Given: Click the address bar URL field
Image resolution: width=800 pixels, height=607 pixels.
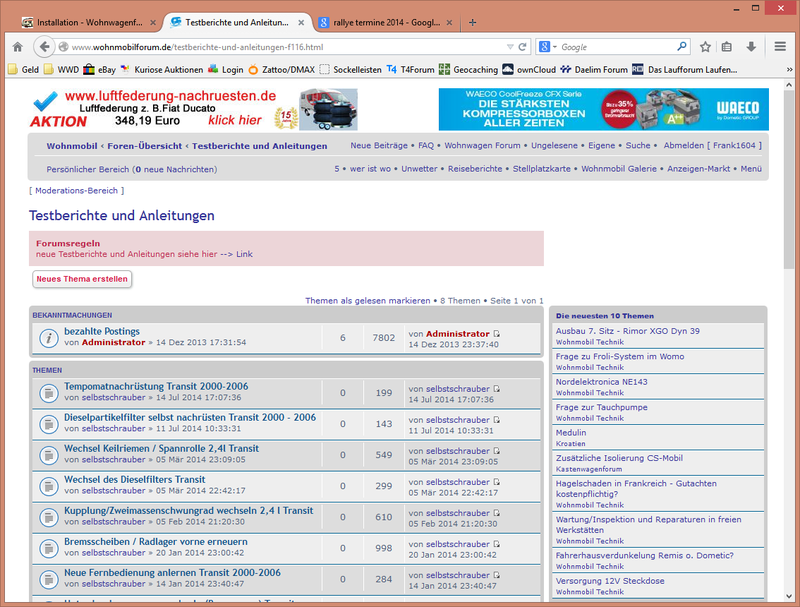Looking at the screenshot, I should [x=286, y=47].
